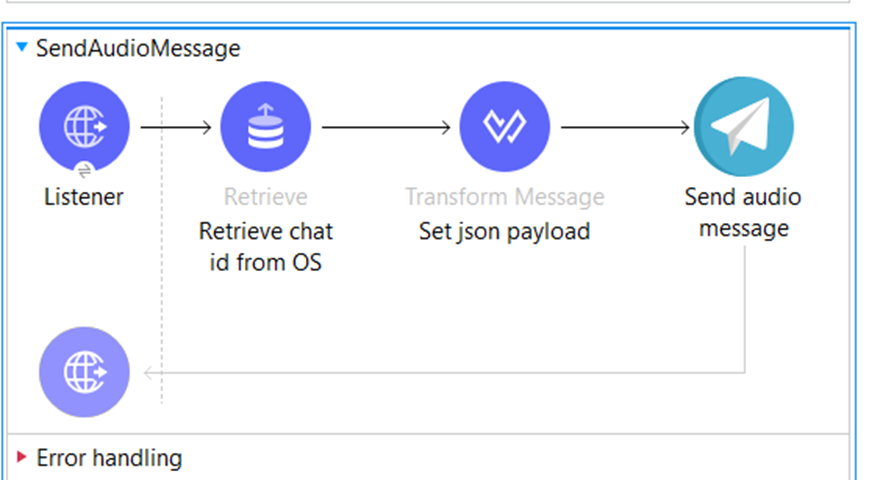
Task: Select the Listener HTTP source icon
Action: [x=84, y=127]
